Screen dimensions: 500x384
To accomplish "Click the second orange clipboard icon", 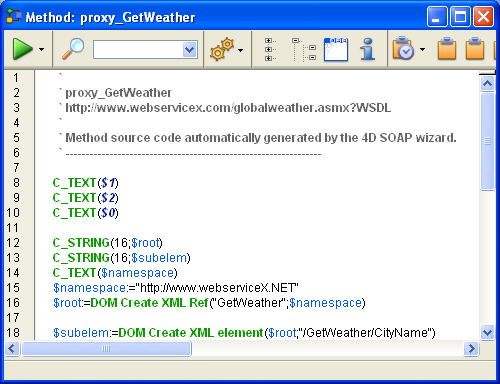I will (475, 49).
